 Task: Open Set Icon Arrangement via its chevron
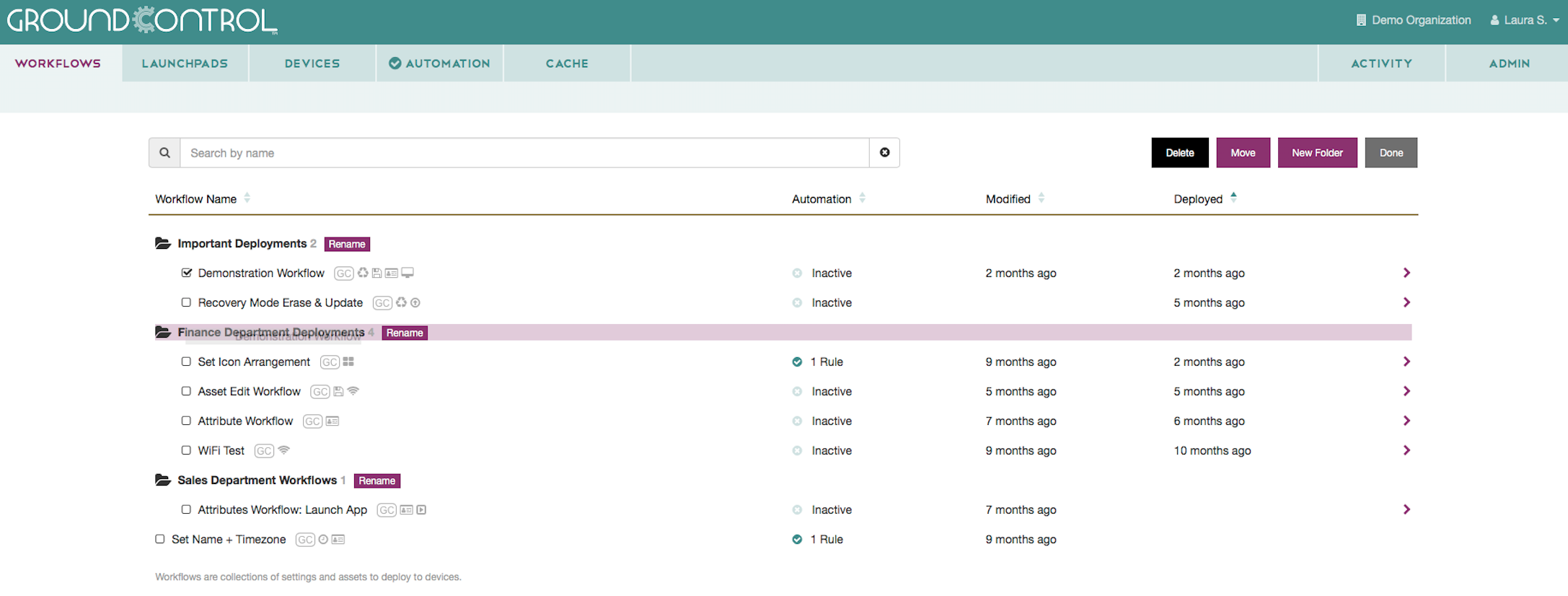coord(1406,361)
